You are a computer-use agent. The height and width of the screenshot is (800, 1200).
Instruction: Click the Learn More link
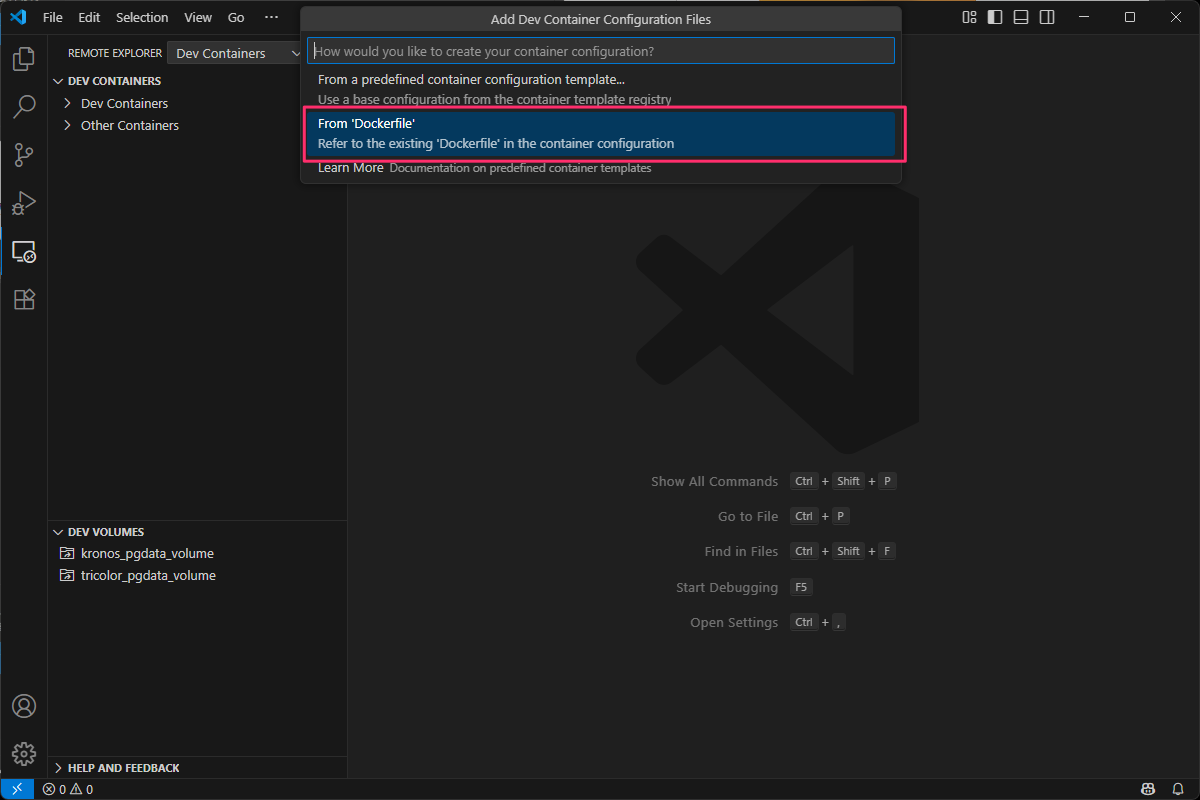click(x=350, y=168)
